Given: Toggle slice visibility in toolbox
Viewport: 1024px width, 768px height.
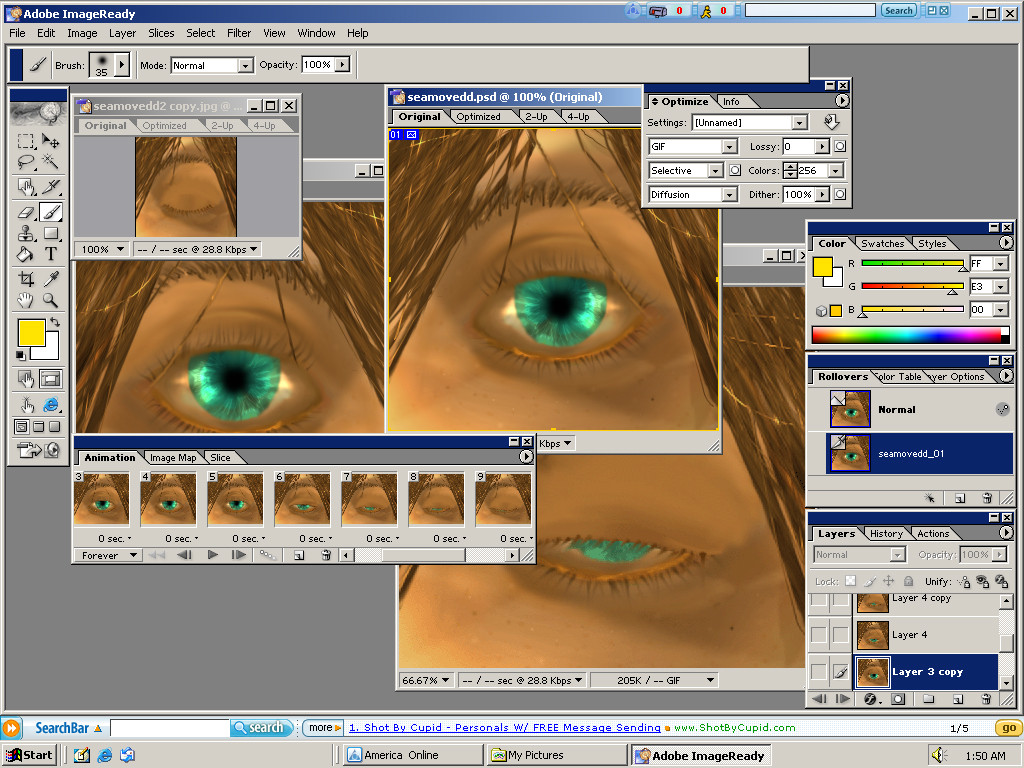Looking at the screenshot, I should [x=50, y=378].
